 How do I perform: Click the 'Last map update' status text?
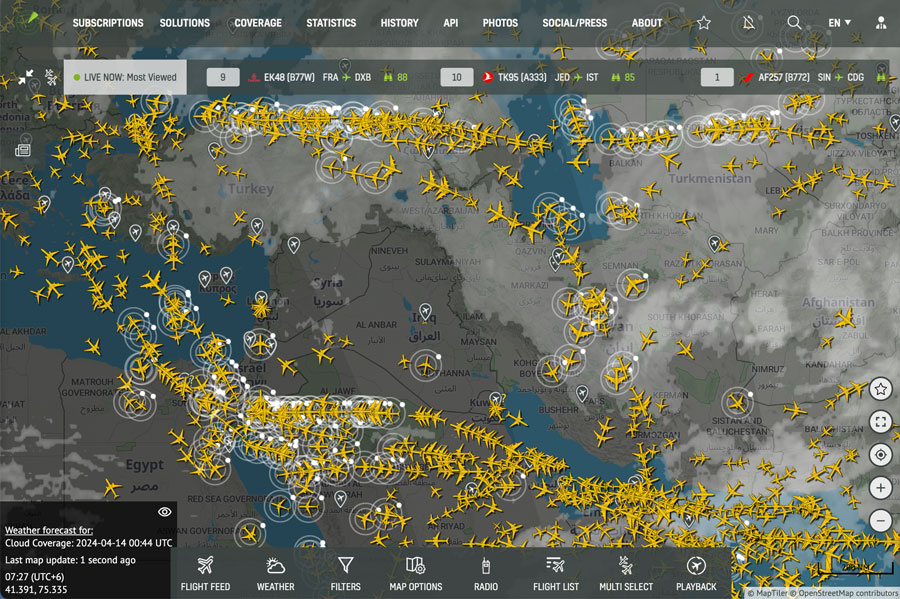pyautogui.click(x=71, y=560)
